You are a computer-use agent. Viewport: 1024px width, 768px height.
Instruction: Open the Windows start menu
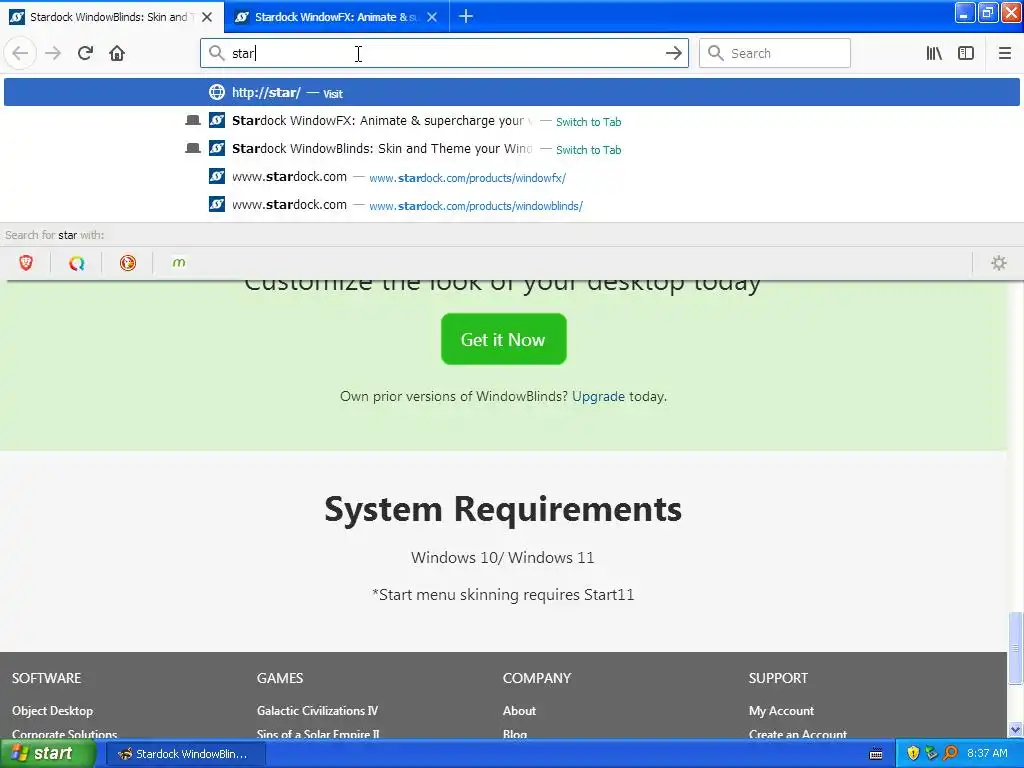pyautogui.click(x=48, y=754)
